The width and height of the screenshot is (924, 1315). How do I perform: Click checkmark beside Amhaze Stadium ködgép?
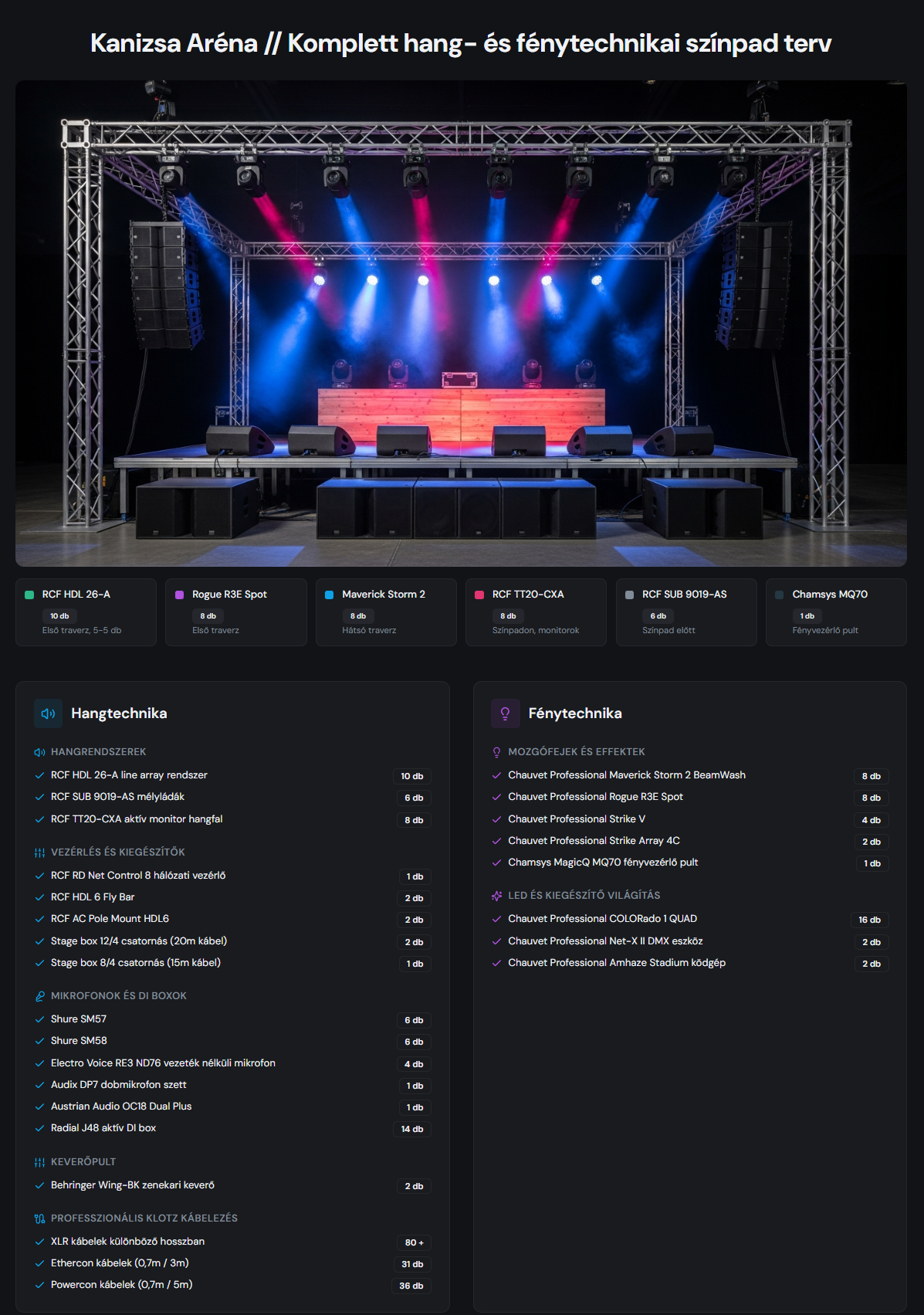tap(496, 963)
